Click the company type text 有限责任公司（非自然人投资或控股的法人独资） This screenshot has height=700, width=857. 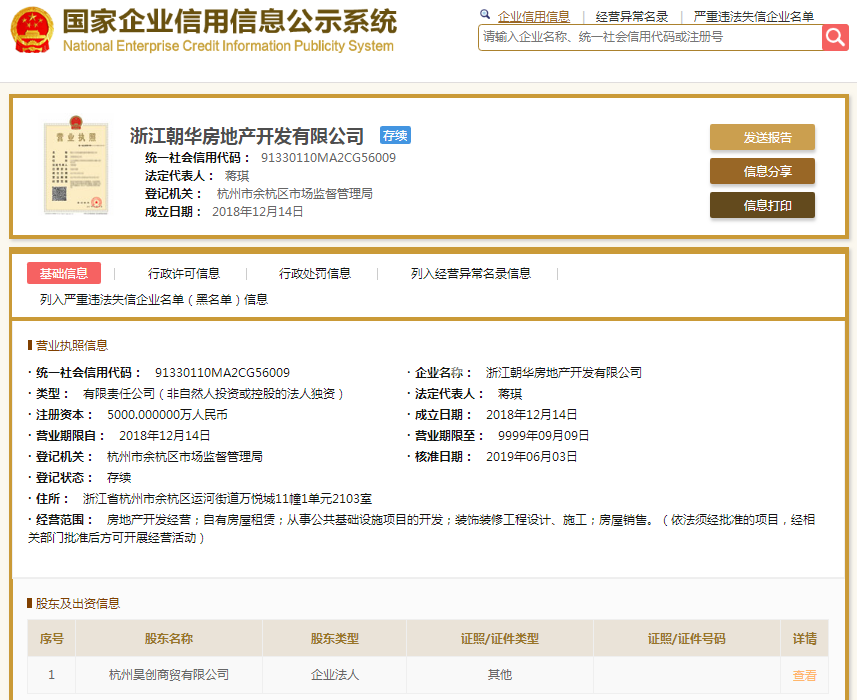(213, 394)
